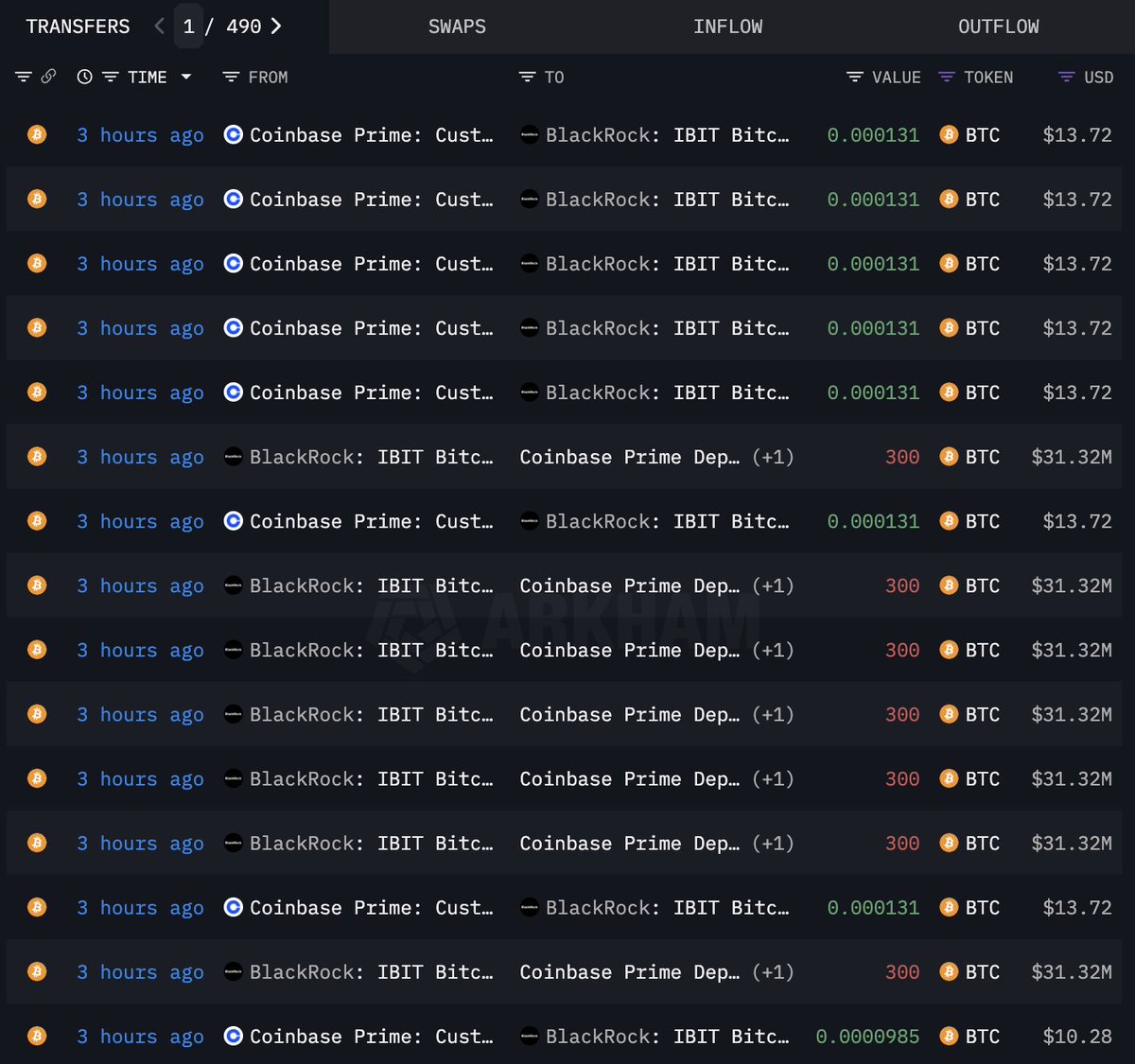Click the BTC token icon in the $10.28 row
Image resolution: width=1135 pixels, height=1064 pixels.
pos(949,1036)
